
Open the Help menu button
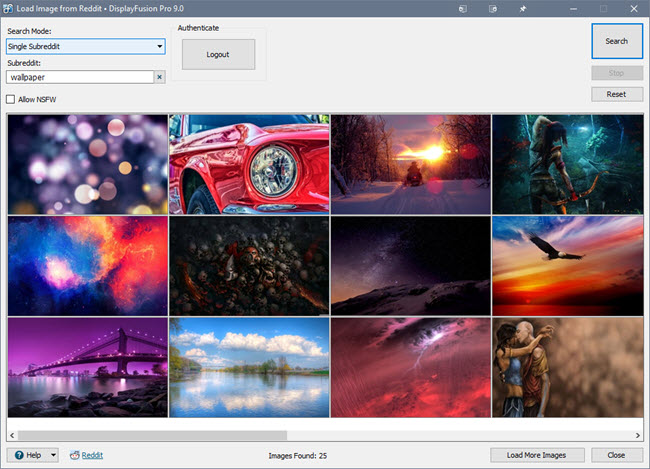[26, 455]
